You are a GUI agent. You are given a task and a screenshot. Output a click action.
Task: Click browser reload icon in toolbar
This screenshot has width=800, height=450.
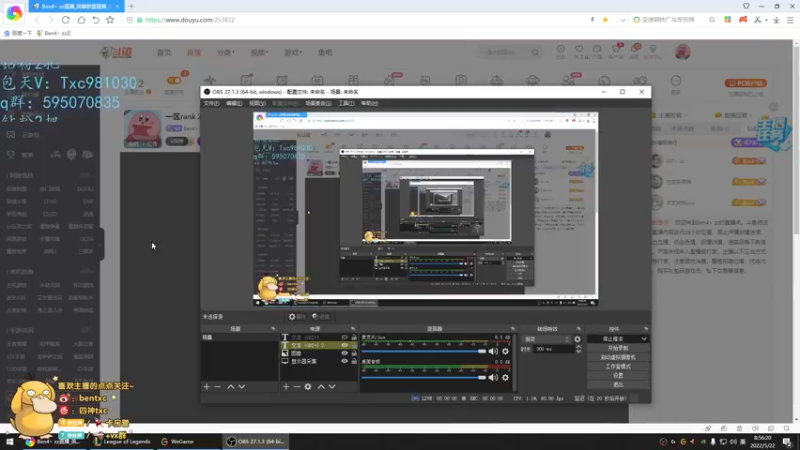click(66, 20)
